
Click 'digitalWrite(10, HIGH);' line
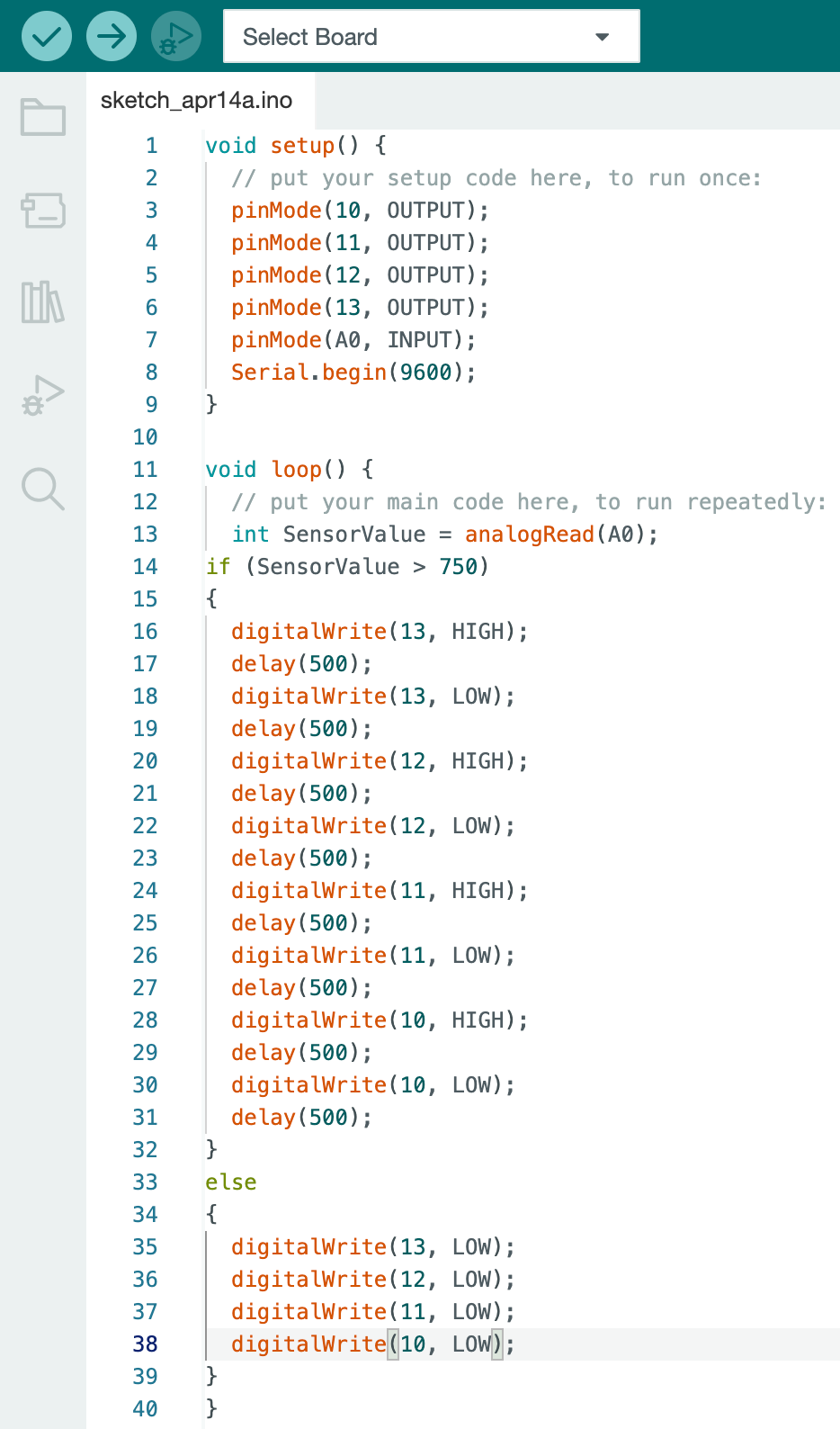tap(380, 1020)
